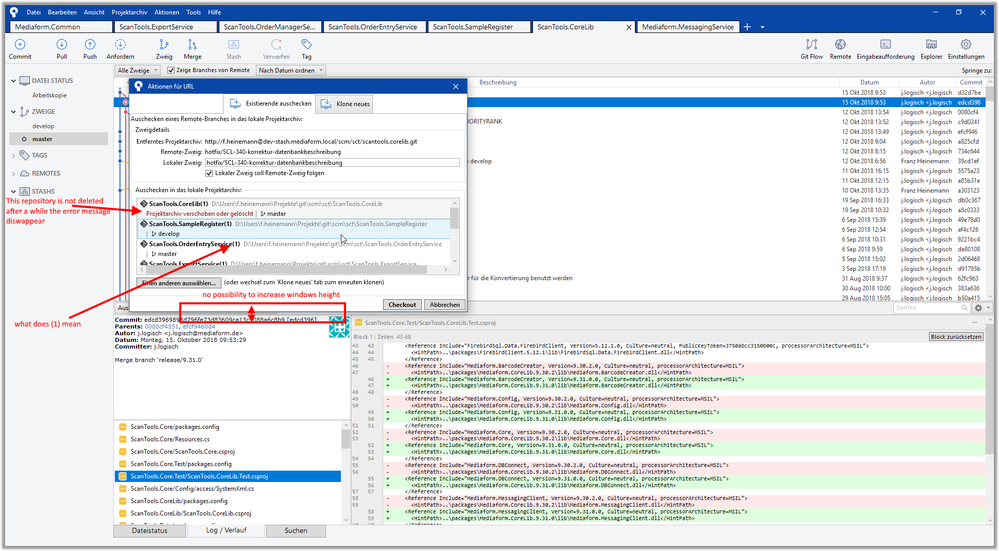999x551 pixels.
Task: Select ScanTools.OrderEntryService(1) repository entry
Action: [294, 248]
